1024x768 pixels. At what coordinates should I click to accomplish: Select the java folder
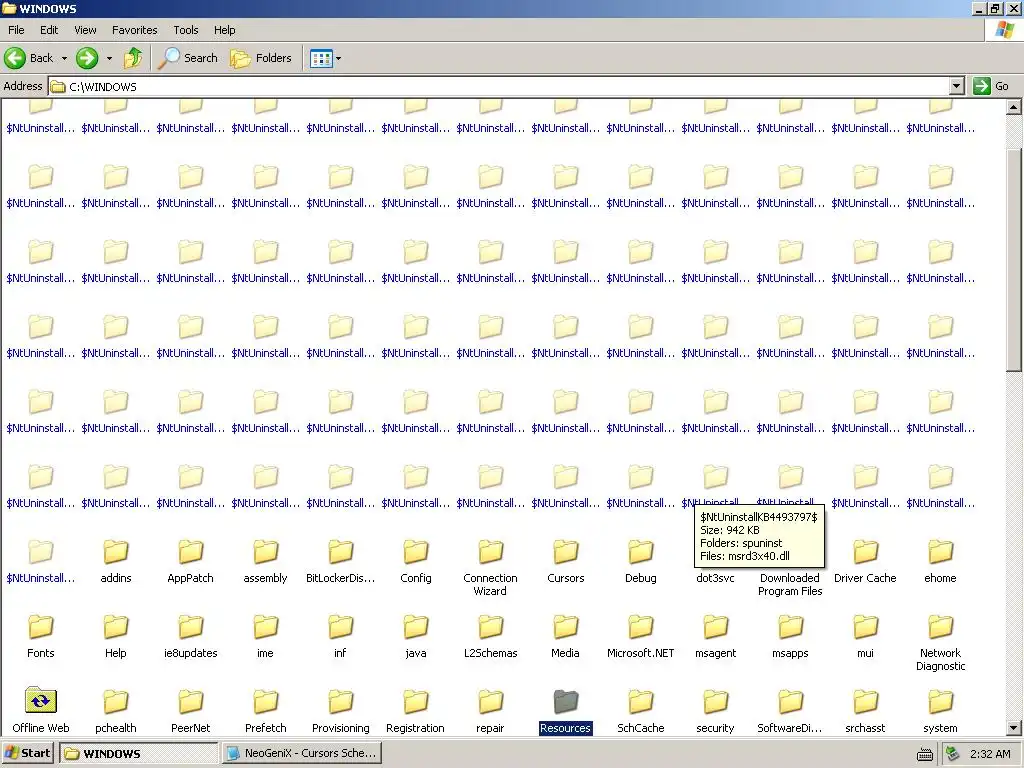coord(415,637)
